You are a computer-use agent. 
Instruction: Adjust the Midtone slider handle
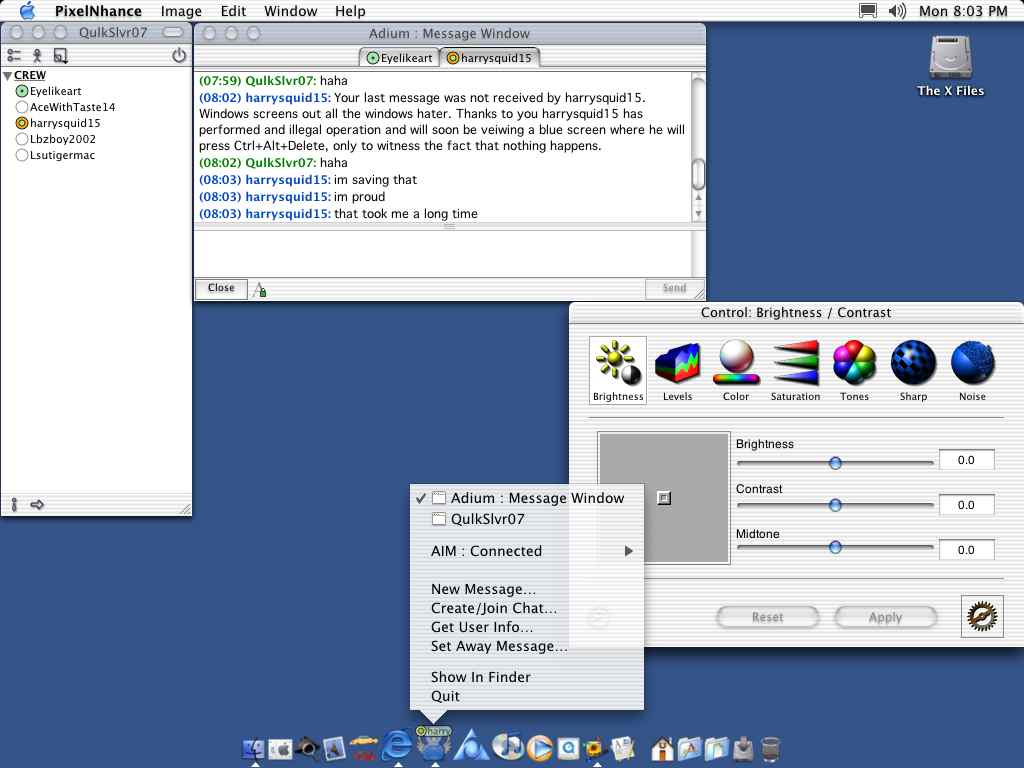click(x=835, y=547)
